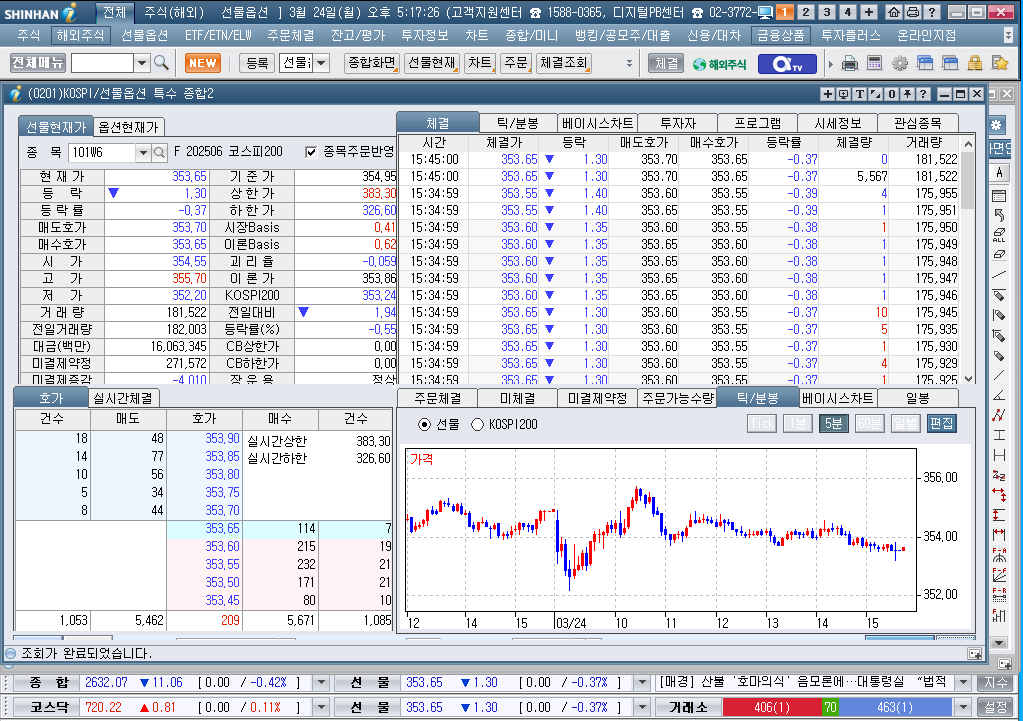The height and width of the screenshot is (721, 1023).
Task: Add a new virtual screen with plus
Action: 868,12
